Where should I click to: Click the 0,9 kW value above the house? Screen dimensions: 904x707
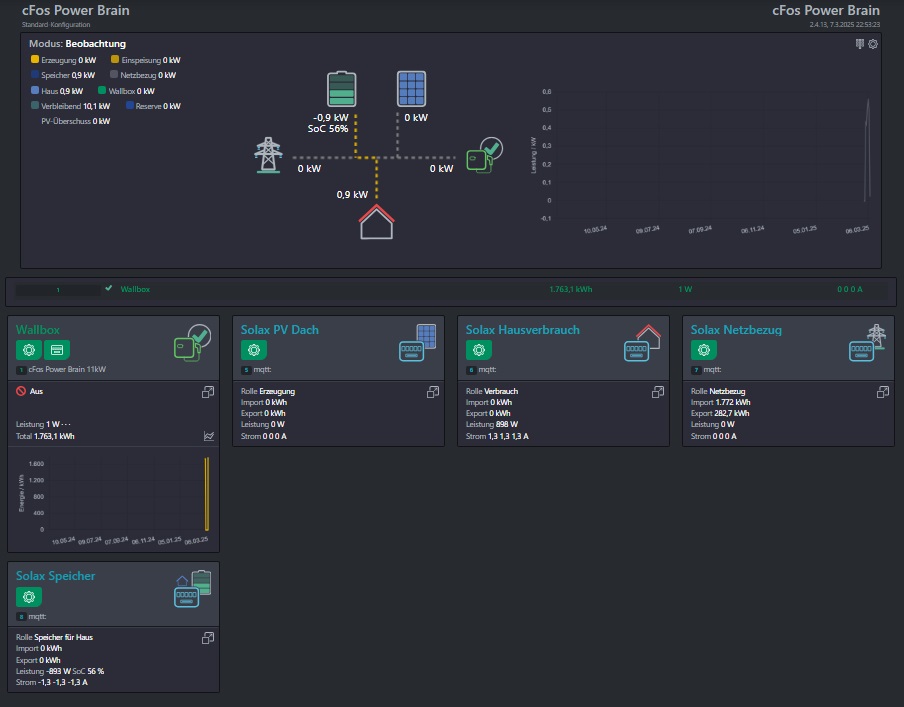pyautogui.click(x=352, y=194)
